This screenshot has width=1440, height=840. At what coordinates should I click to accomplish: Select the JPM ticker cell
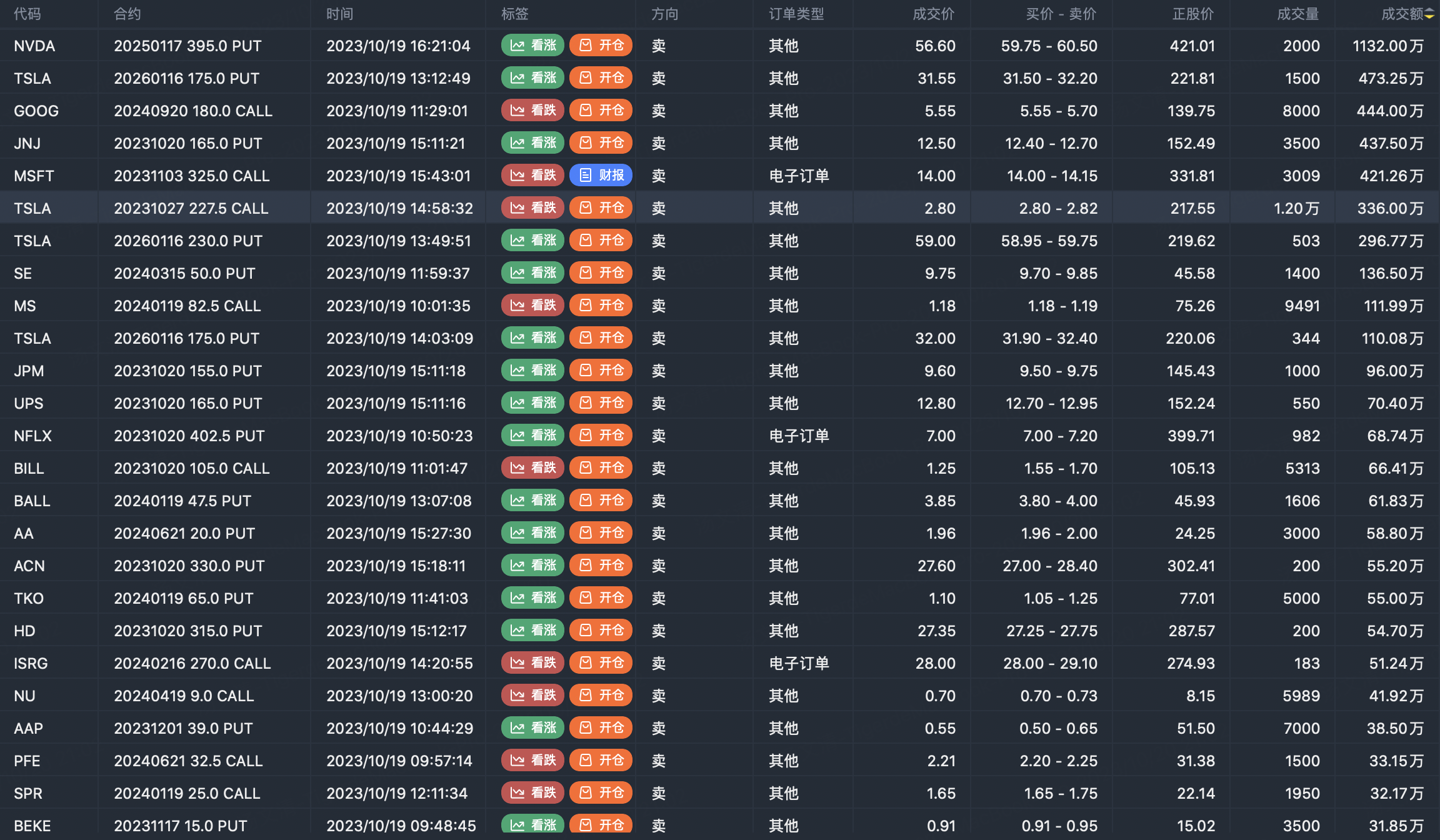[x=29, y=371]
